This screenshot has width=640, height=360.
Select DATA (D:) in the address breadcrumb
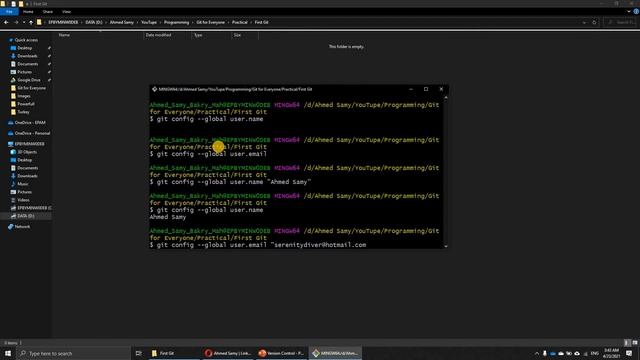[x=94, y=22]
